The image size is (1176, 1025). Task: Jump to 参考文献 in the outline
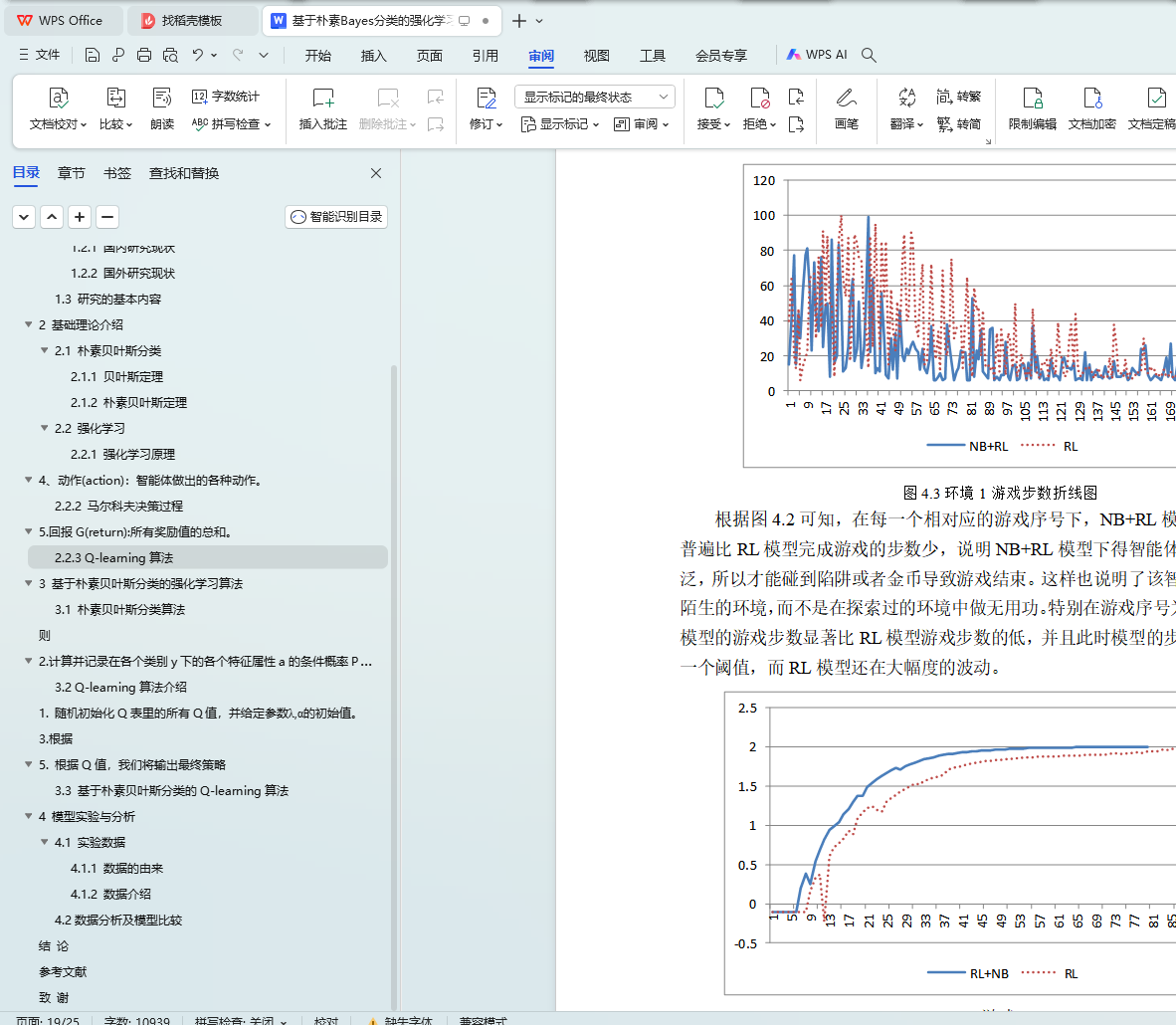63,972
